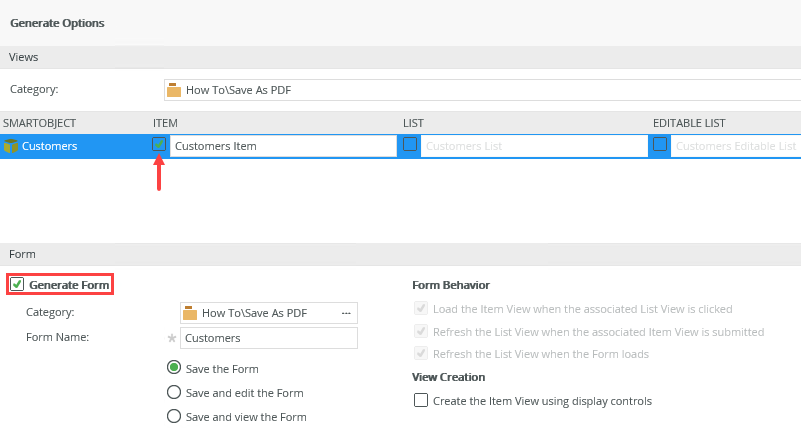Click the Customers SmartObject cube icon
801x437 pixels.
point(11,146)
